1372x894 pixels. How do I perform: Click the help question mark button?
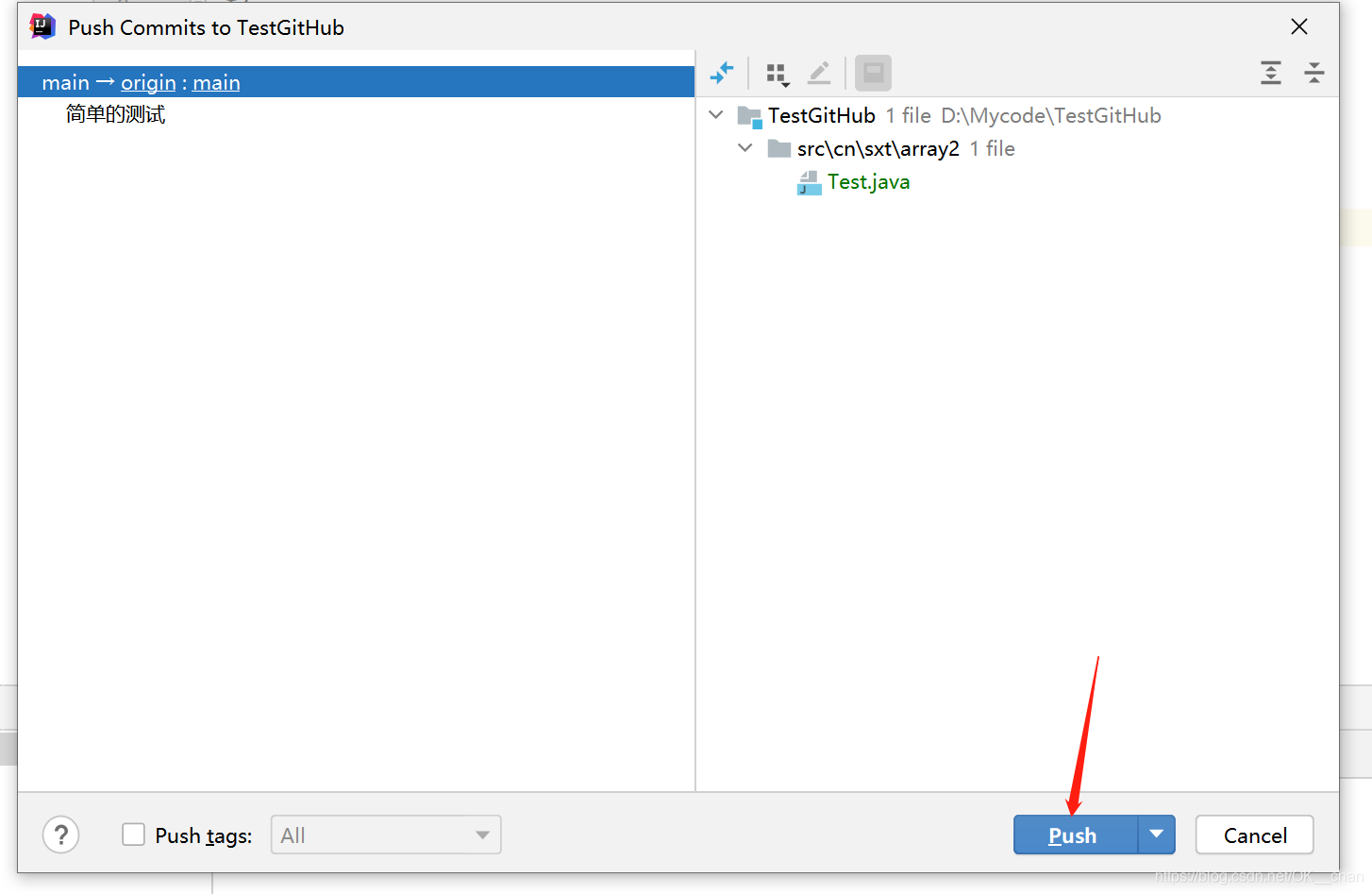(61, 835)
